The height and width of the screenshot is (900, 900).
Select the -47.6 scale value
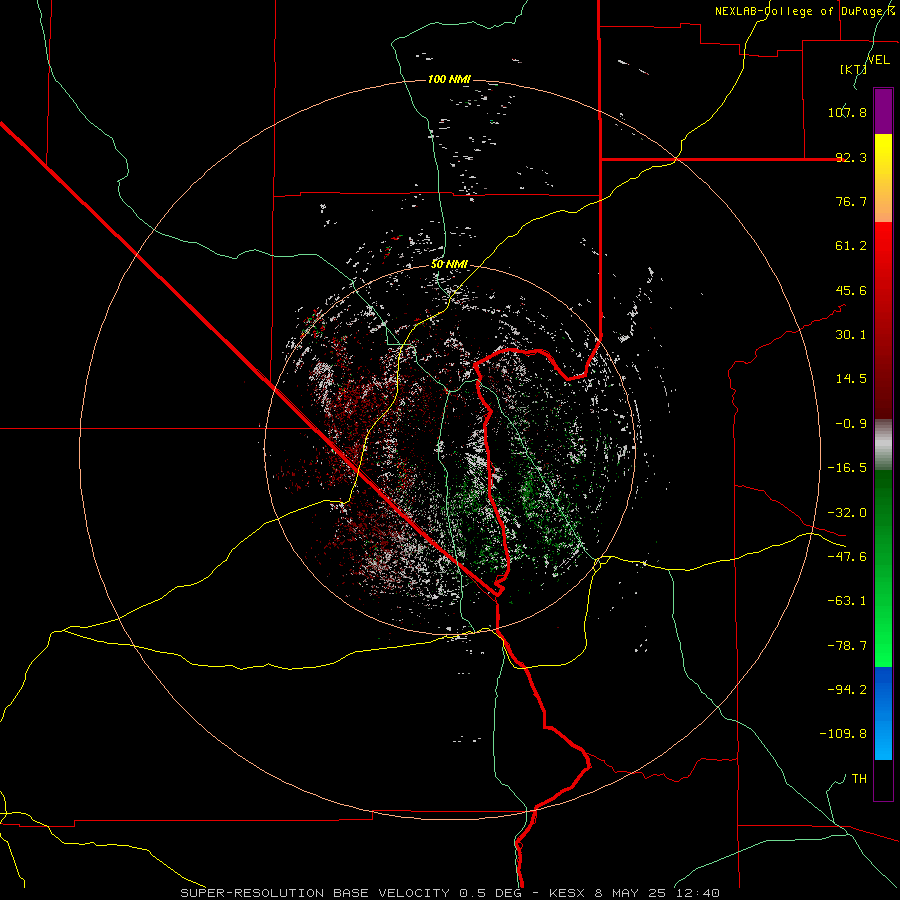[x=847, y=557]
